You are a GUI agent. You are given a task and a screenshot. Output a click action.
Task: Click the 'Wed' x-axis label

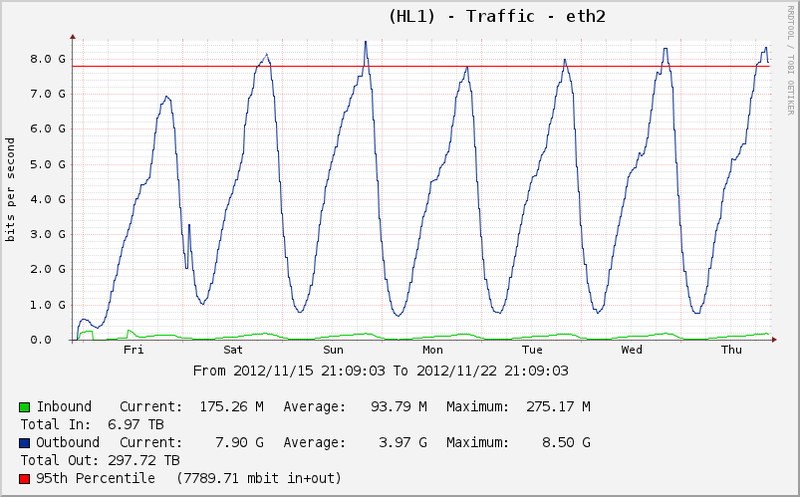tap(632, 350)
